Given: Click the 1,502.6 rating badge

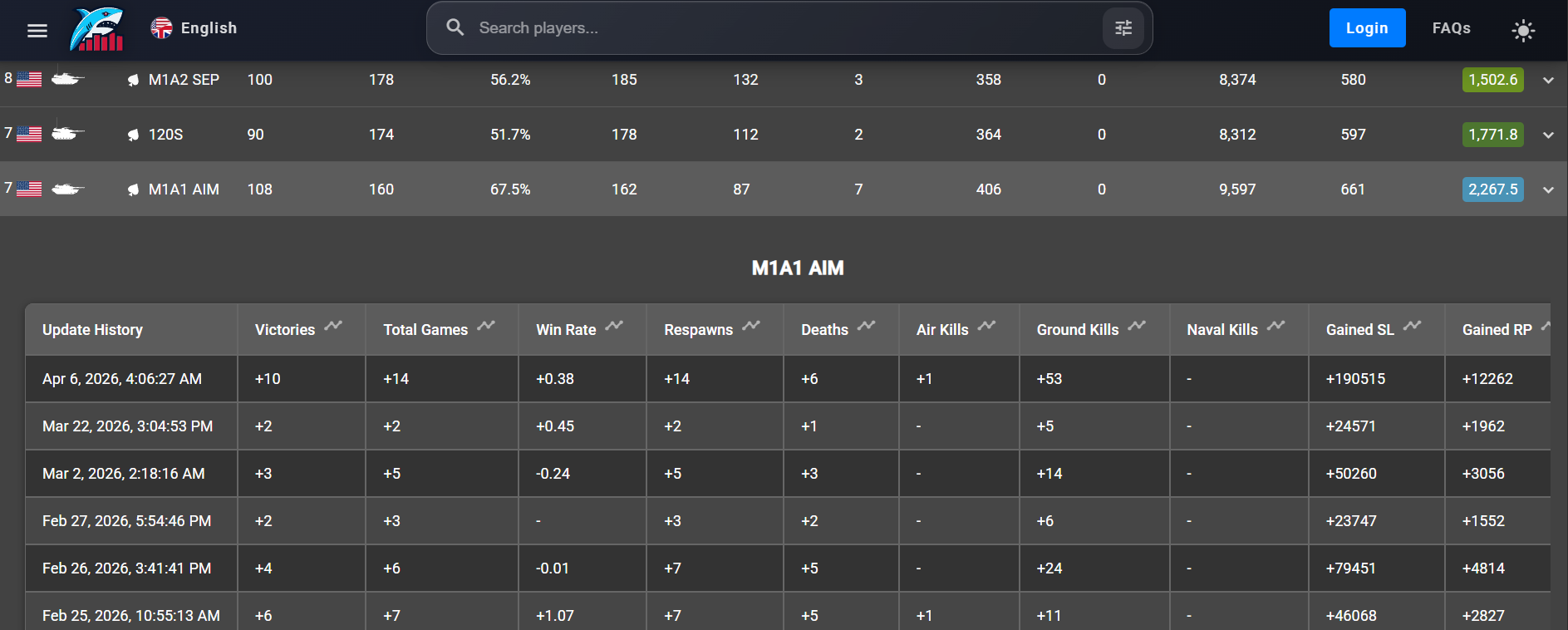Looking at the screenshot, I should tap(1492, 80).
